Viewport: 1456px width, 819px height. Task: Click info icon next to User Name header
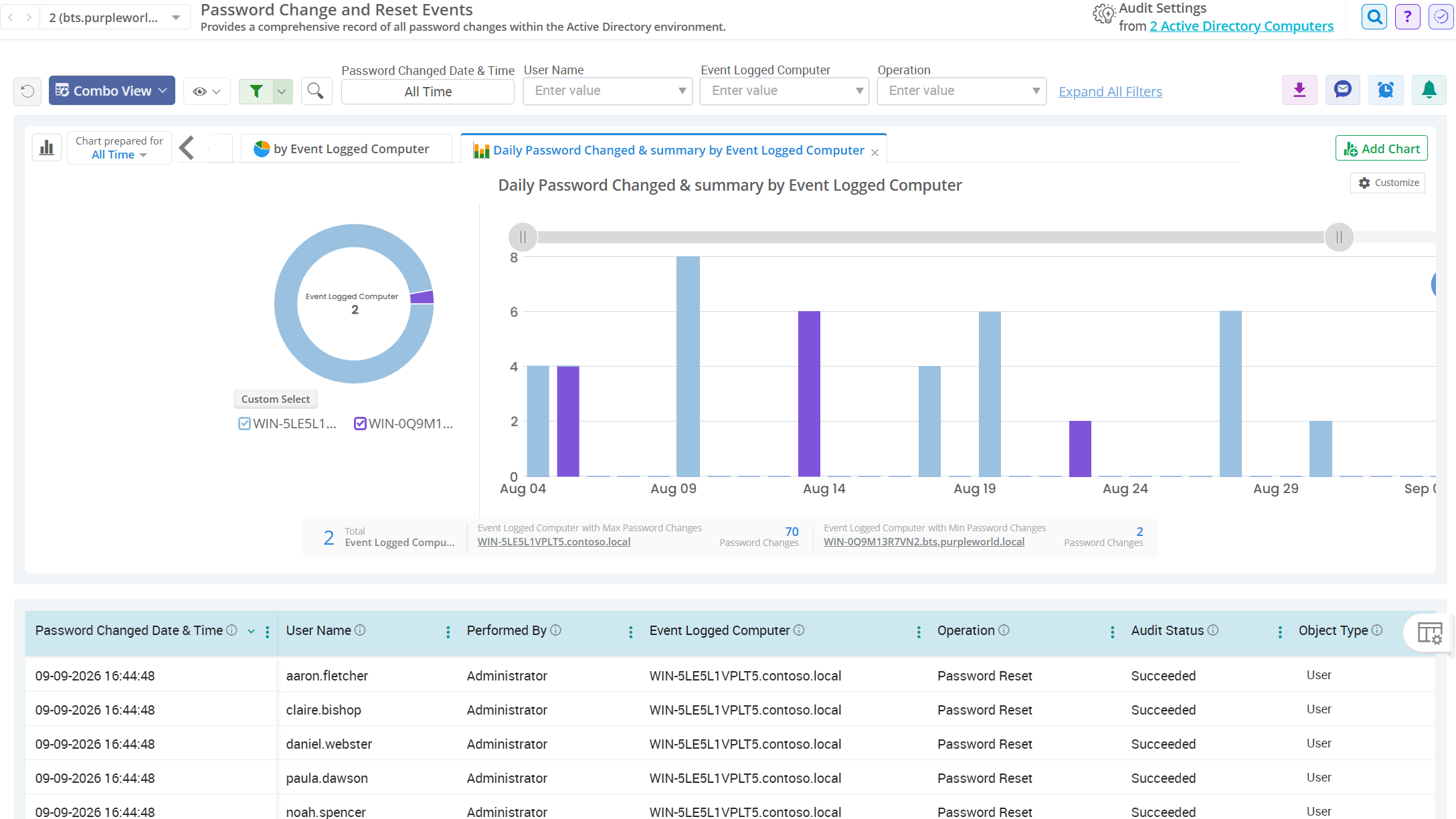[360, 630]
